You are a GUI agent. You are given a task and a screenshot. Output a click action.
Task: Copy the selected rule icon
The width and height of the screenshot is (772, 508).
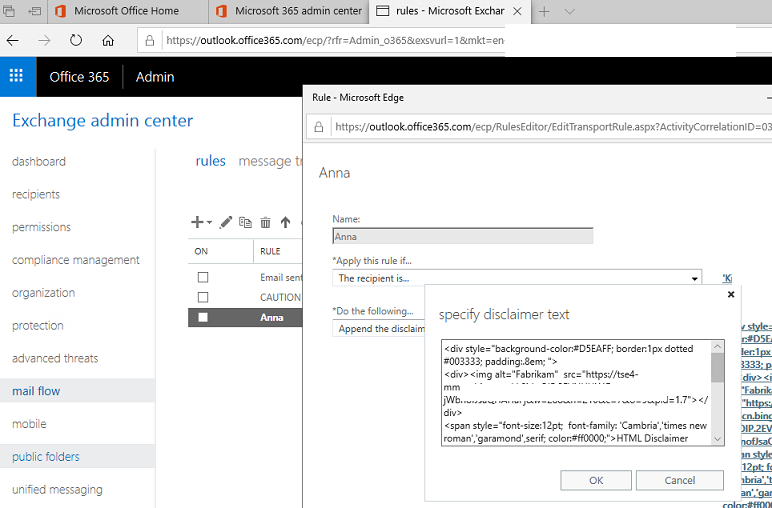[x=245, y=222]
